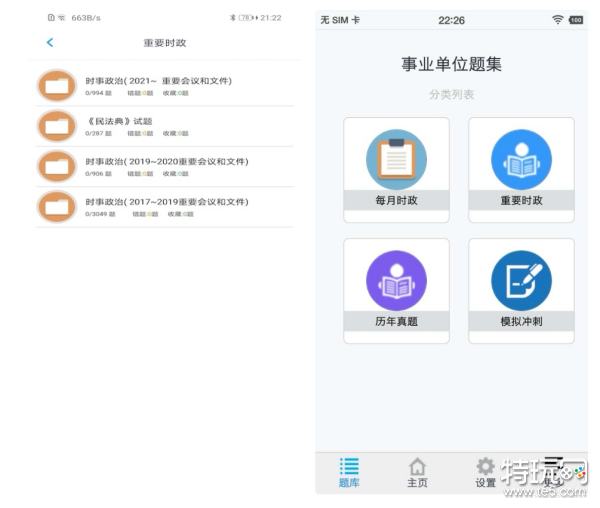This screenshot has width=600, height=508.
Task: Switch to the 题库 tab
Action: click(x=349, y=472)
